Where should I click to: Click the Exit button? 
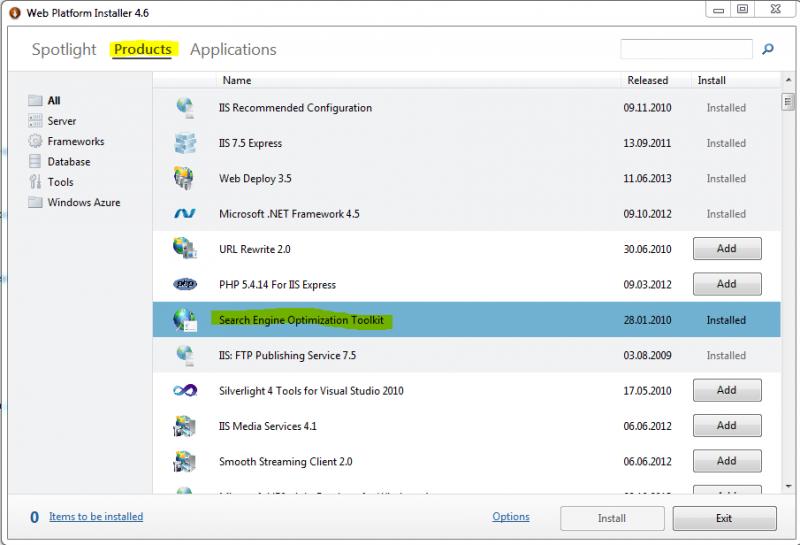click(x=724, y=518)
